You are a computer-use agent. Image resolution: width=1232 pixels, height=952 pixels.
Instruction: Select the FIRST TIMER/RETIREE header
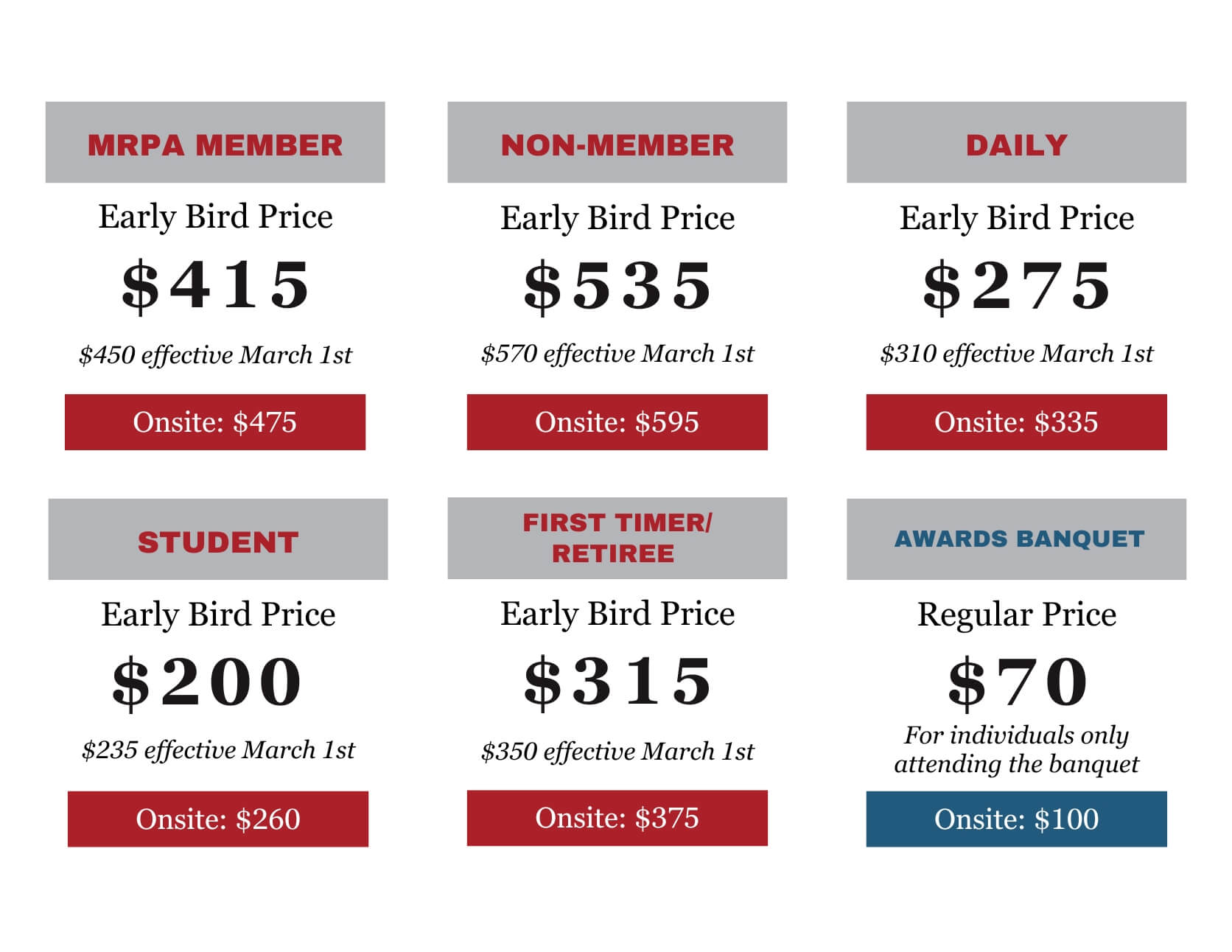coord(617,538)
